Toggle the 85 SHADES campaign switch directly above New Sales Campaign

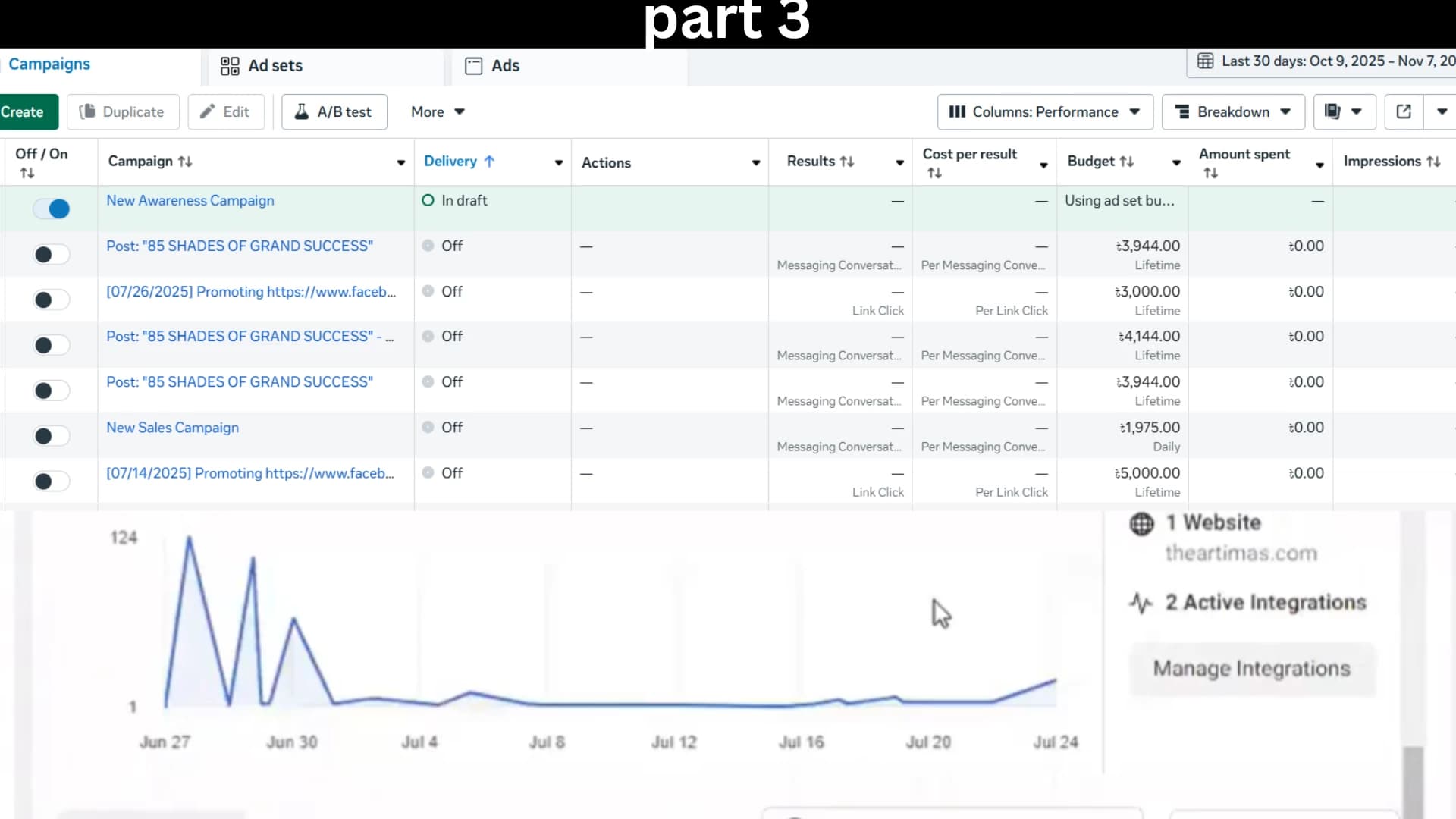pos(52,391)
